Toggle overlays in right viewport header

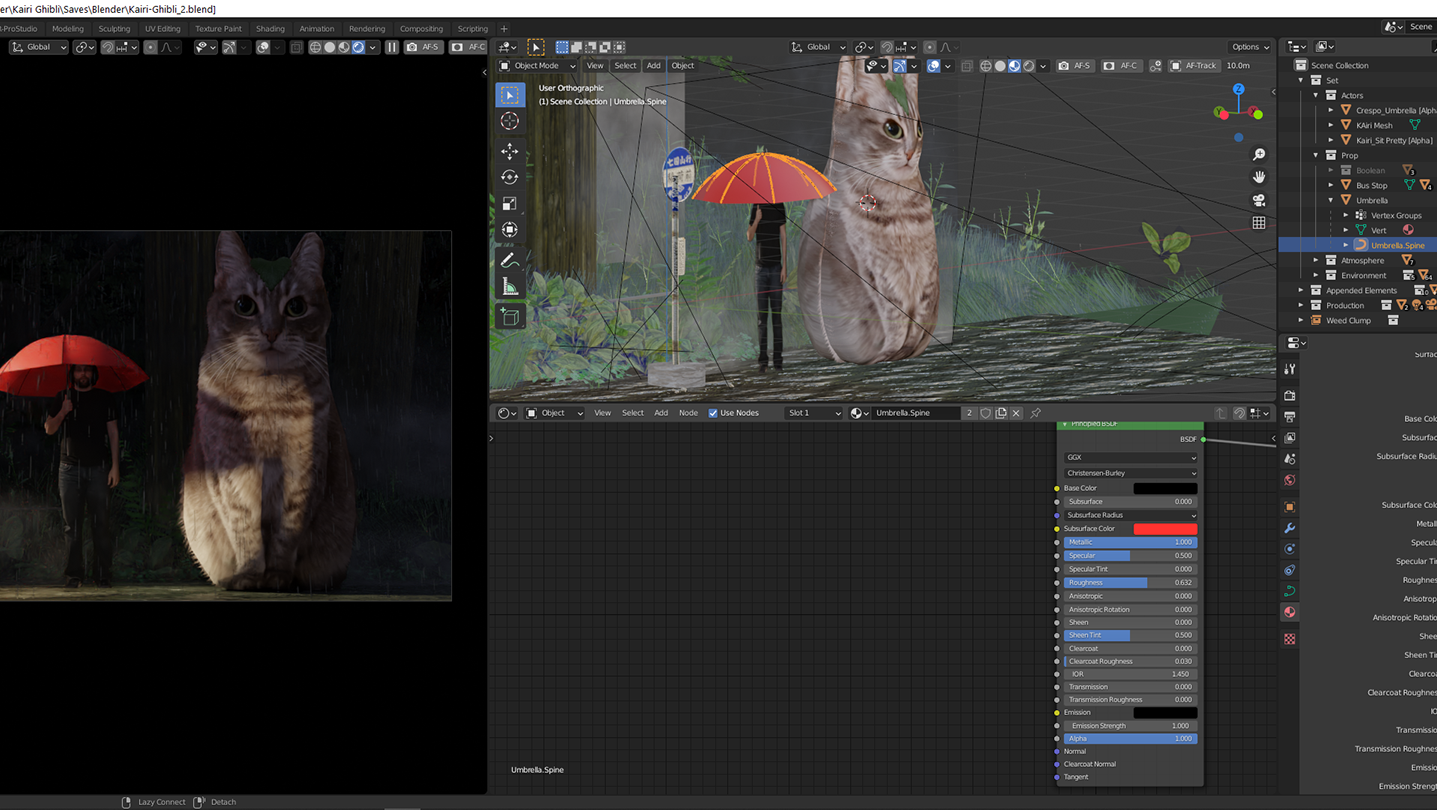[x=933, y=66]
